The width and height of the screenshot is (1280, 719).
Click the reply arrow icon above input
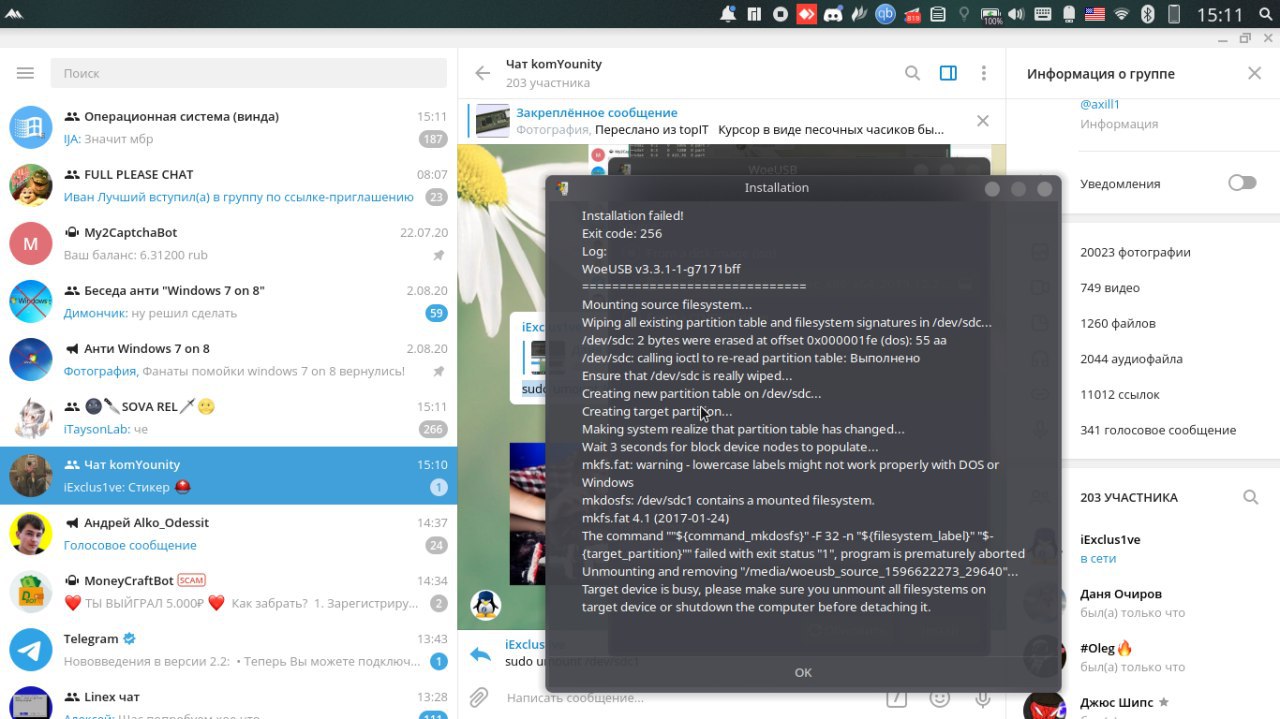(480, 654)
